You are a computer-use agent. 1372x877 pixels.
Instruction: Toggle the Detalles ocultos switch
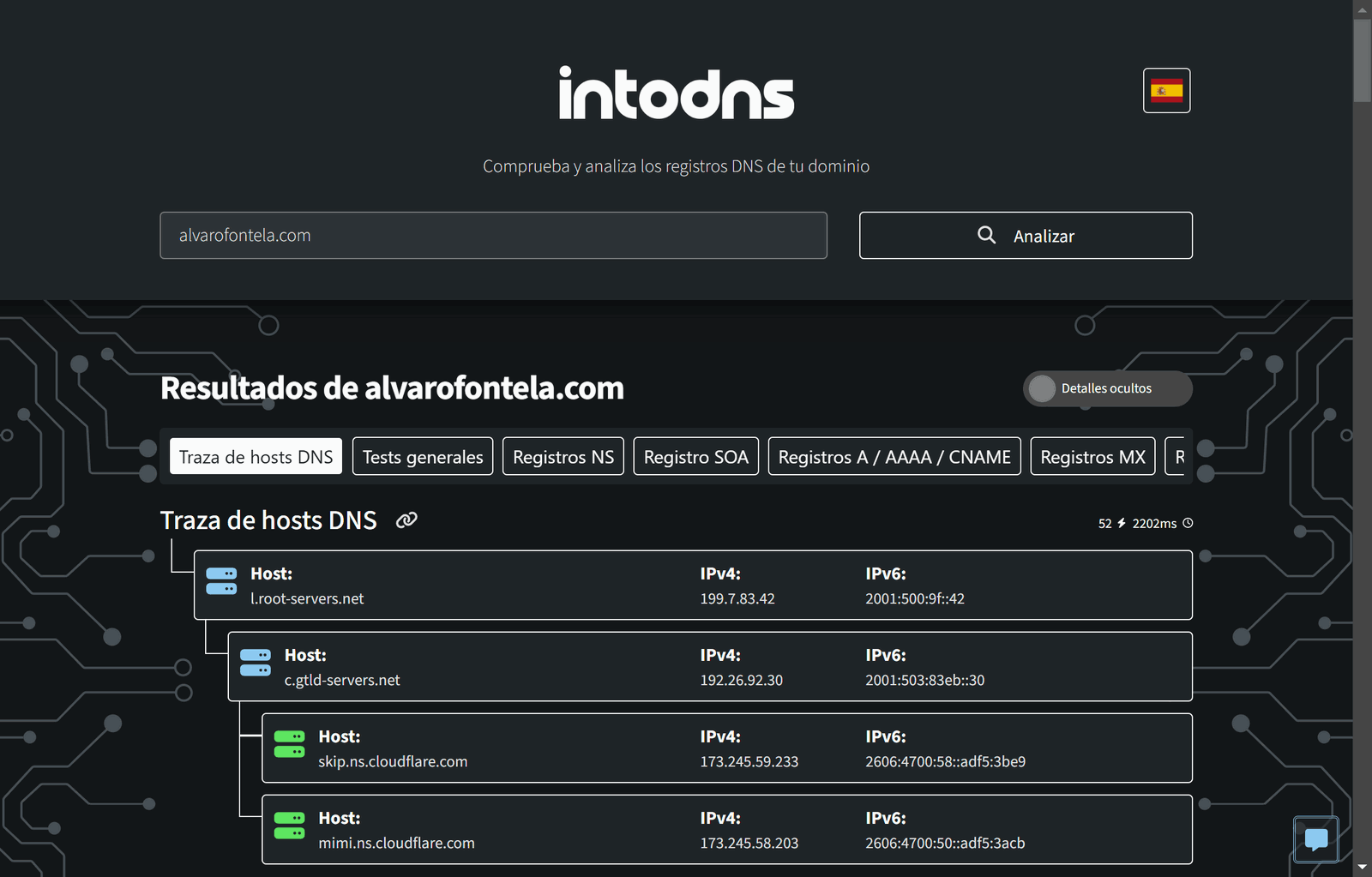[x=1107, y=388]
